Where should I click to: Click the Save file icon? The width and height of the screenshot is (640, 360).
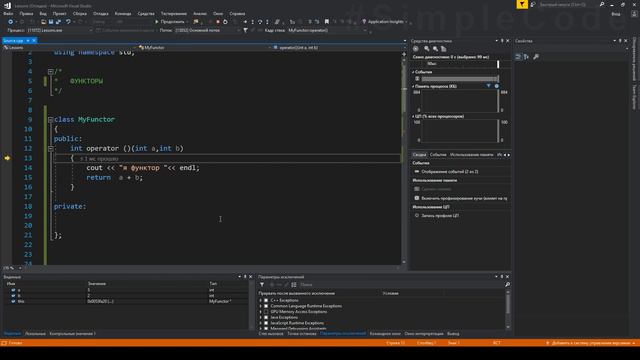tap(51, 22)
